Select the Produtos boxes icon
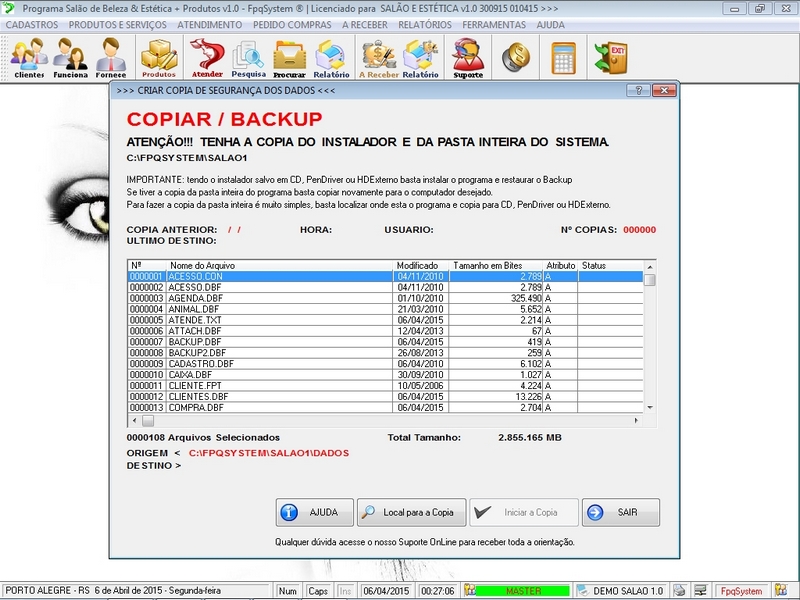Viewport: 800px width, 600px height. (x=158, y=57)
